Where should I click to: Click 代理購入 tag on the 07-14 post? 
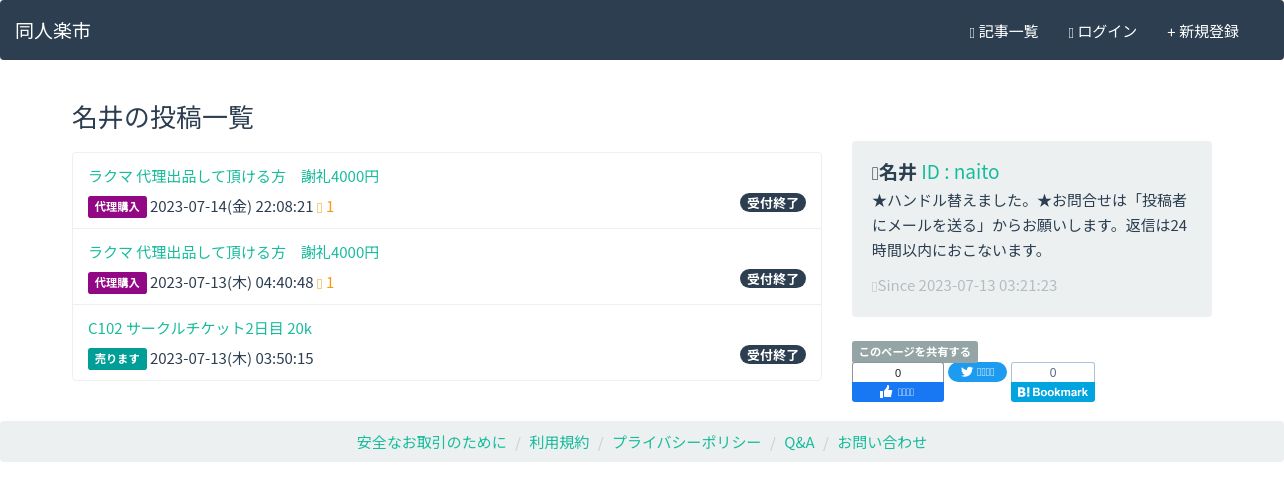click(117, 206)
